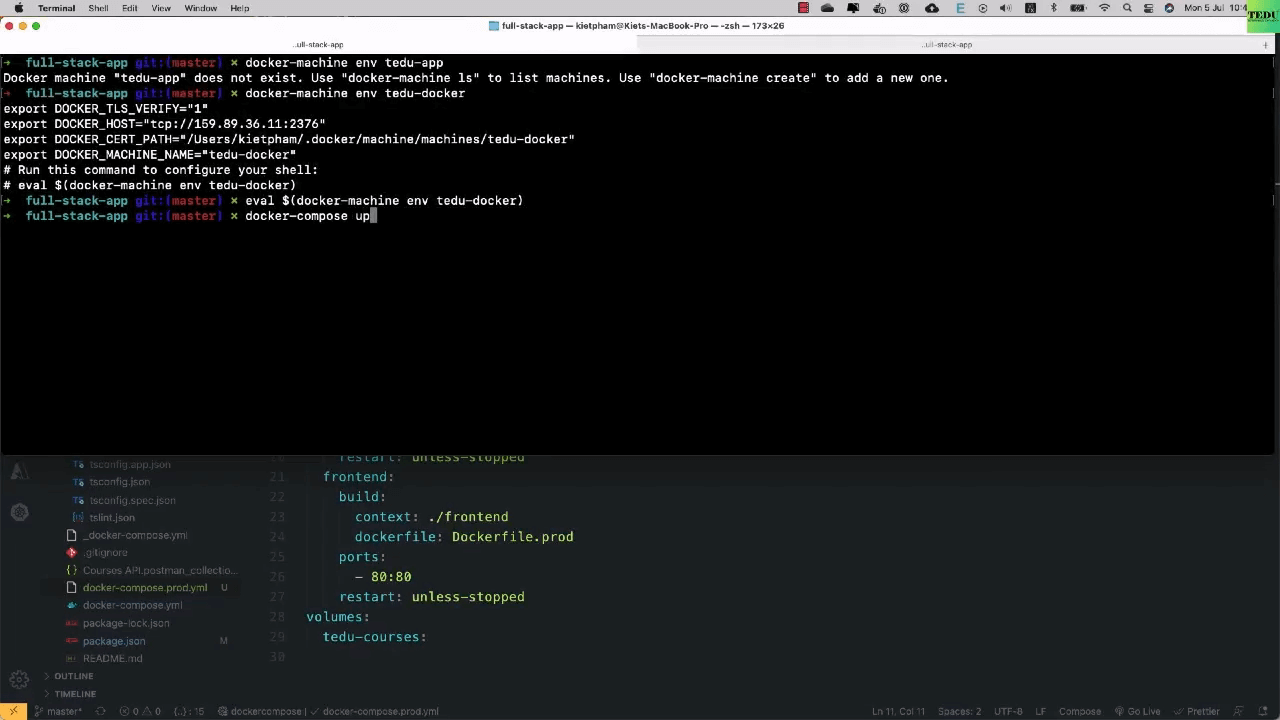Screen dimensions: 1280x720
Task: Click the Kubernetes icon in activity bar
Action: pyautogui.click(x=19, y=512)
